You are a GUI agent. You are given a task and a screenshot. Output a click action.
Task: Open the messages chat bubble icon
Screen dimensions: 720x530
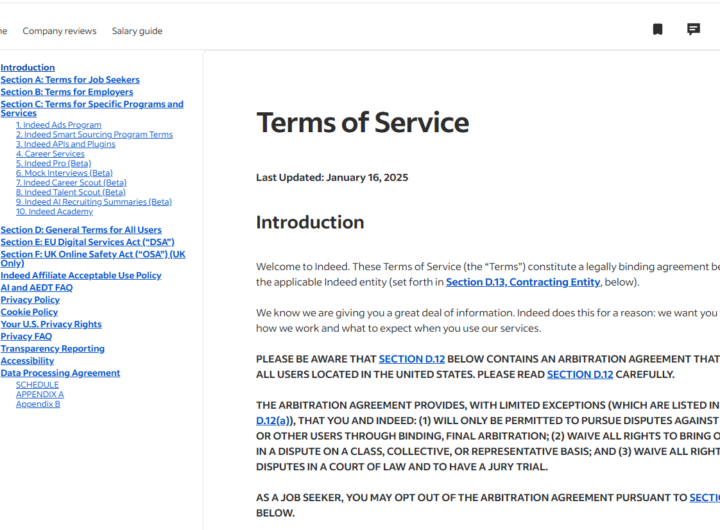pyautogui.click(x=693, y=30)
